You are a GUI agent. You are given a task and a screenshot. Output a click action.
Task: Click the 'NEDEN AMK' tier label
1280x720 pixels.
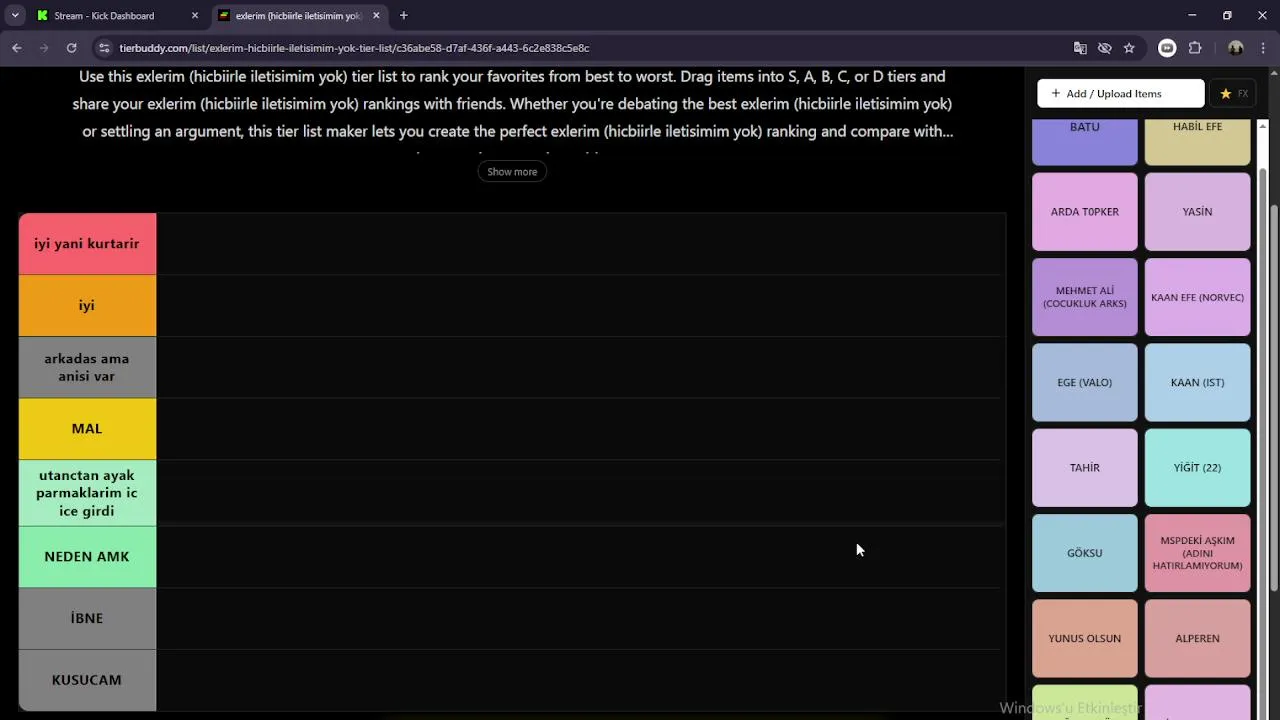click(x=87, y=557)
